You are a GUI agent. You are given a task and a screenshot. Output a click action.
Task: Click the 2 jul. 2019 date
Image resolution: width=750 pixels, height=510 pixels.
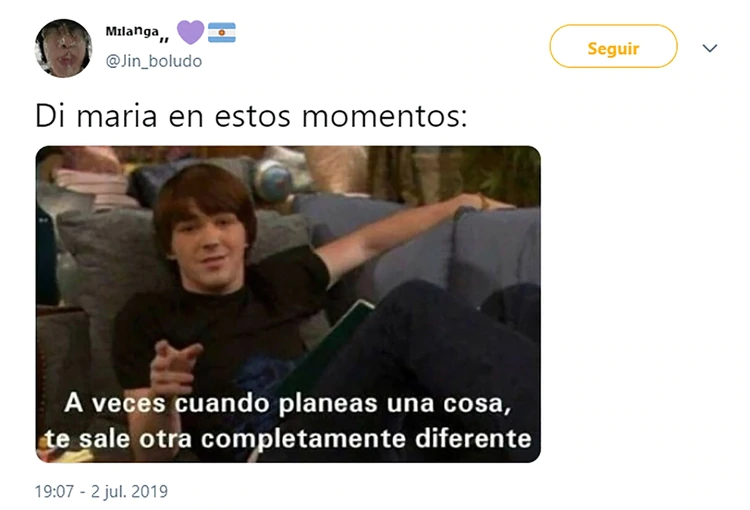pos(129,491)
